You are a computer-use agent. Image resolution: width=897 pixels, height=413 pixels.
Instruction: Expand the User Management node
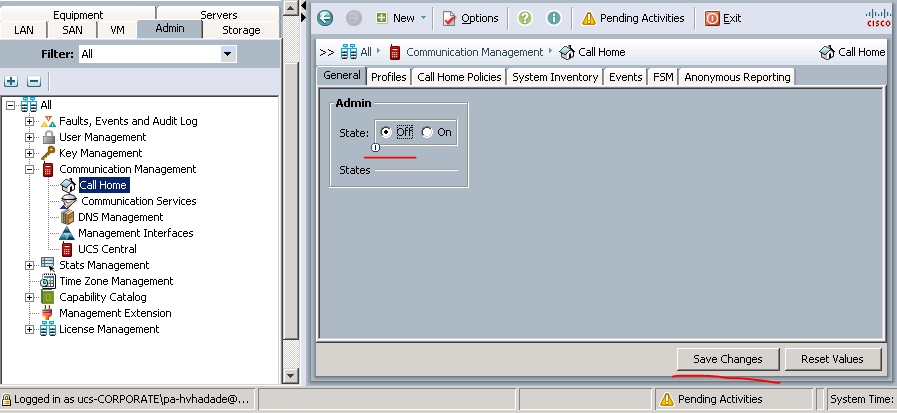(29, 137)
